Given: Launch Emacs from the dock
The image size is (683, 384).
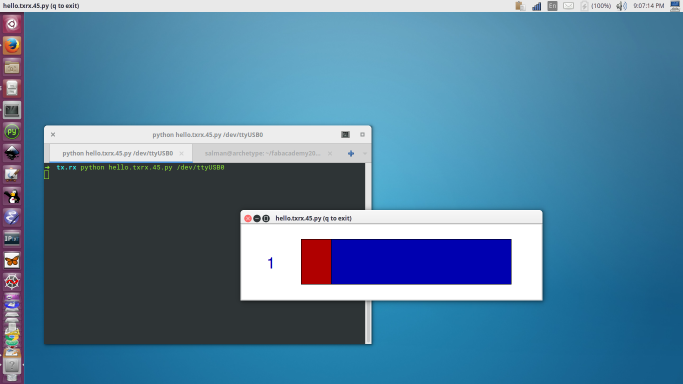Looking at the screenshot, I should (12, 218).
